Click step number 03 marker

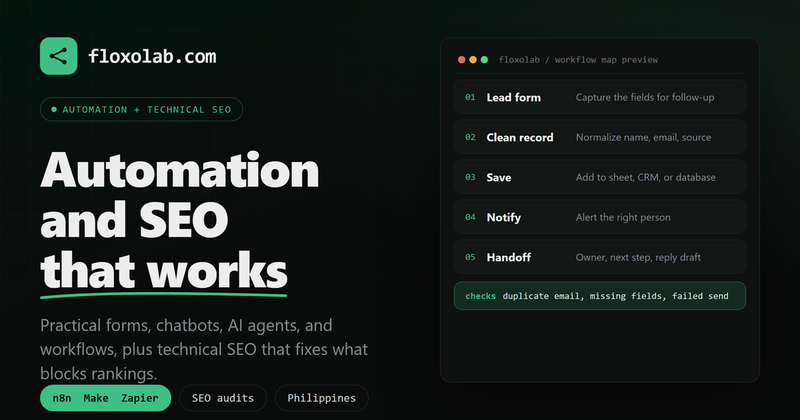click(x=470, y=177)
